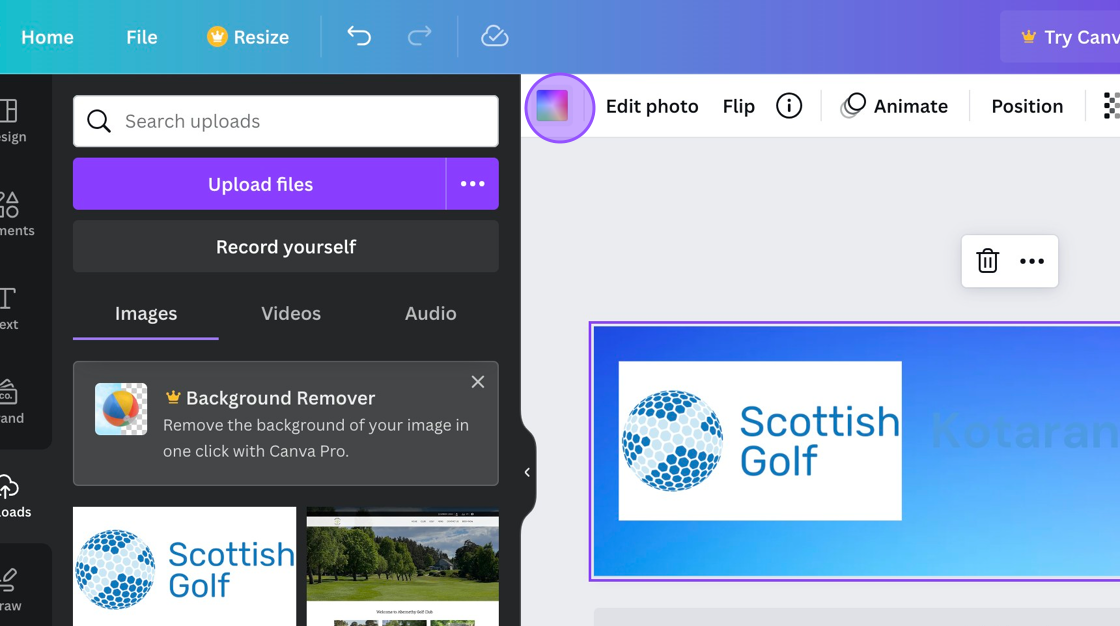Collapse the side panel arrow
1120x626 pixels.
coord(527,472)
